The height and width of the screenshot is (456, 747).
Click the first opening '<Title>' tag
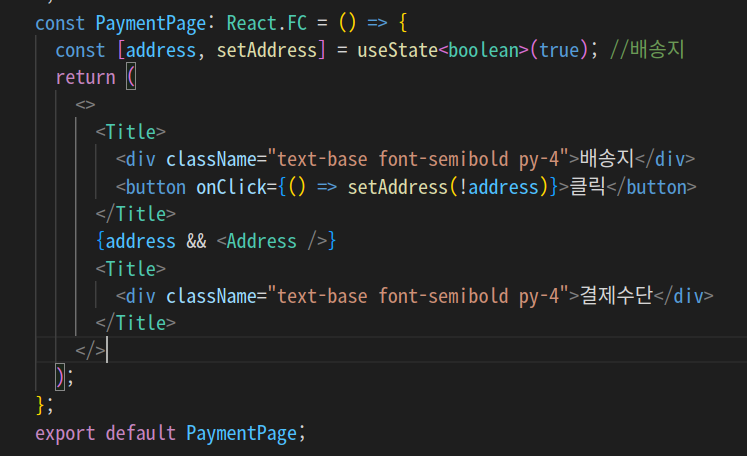coord(131,132)
